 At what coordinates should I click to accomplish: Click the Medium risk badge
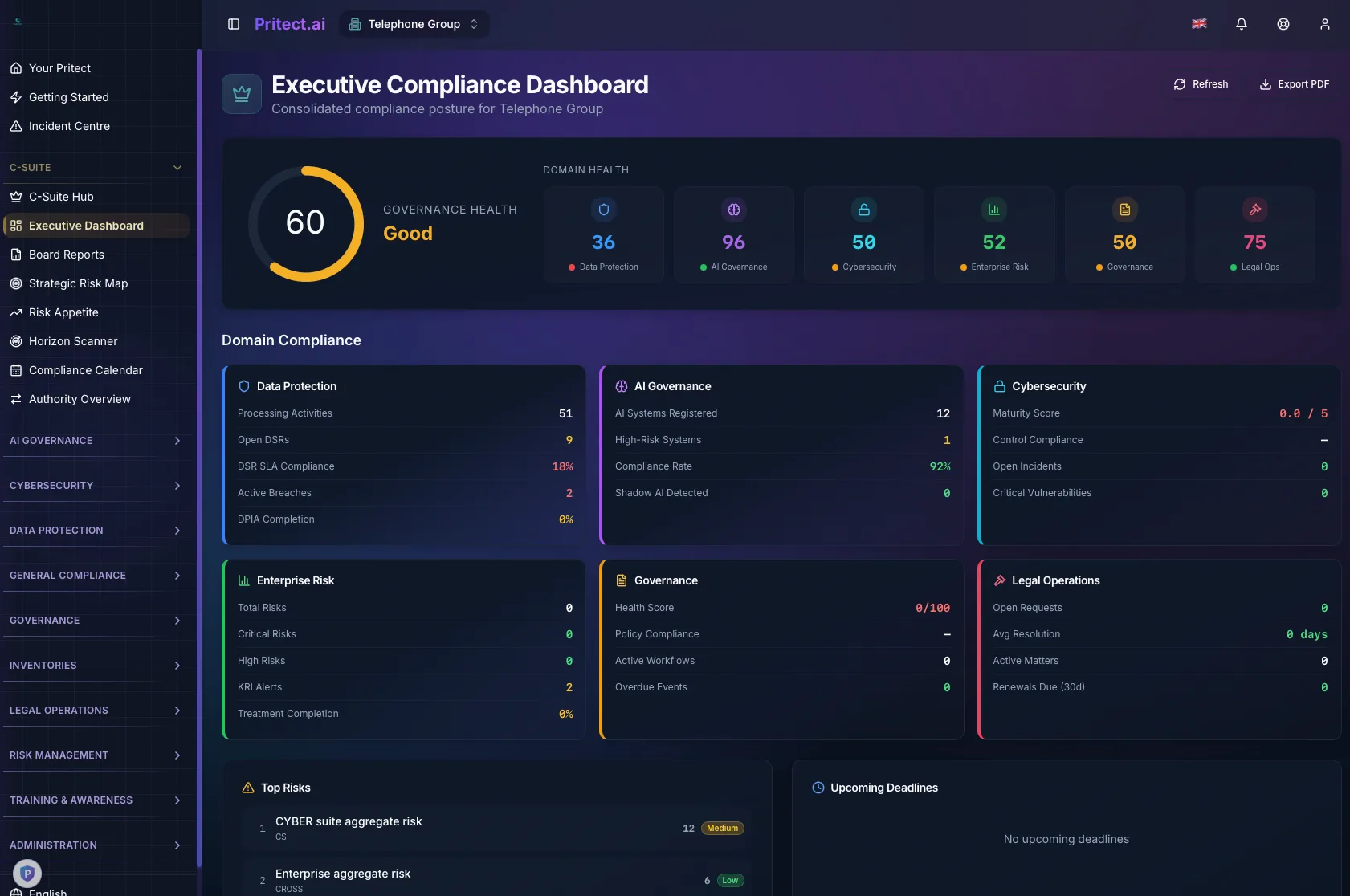click(x=722, y=828)
